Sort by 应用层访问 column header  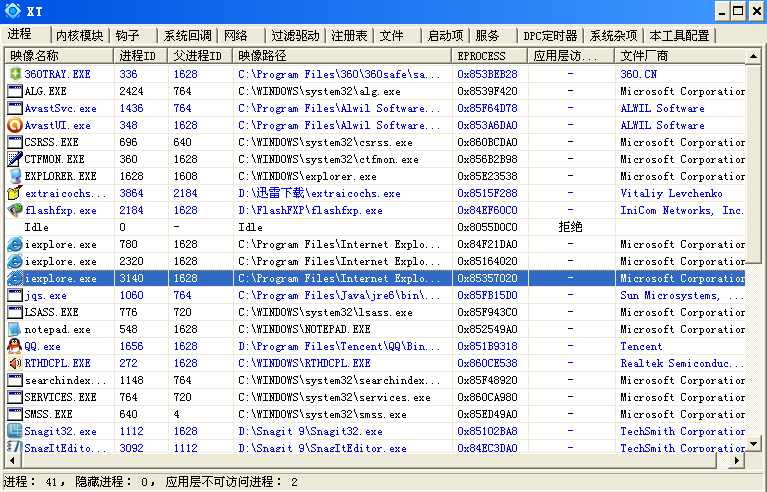571,56
